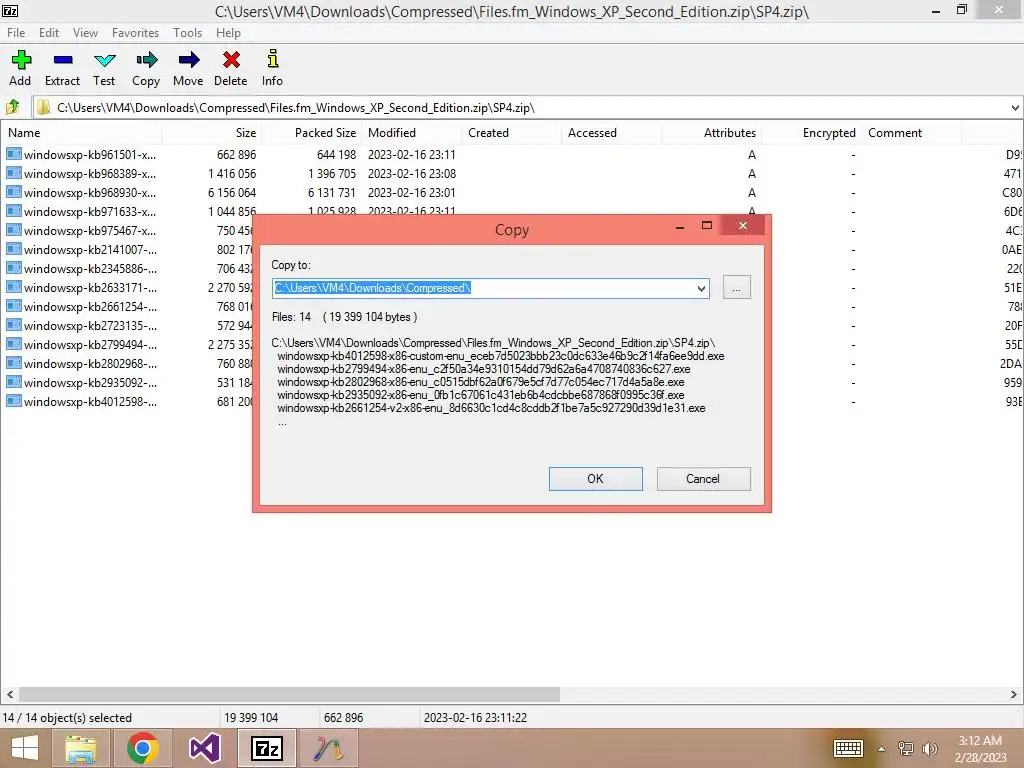Go up one folder level icon
The height and width of the screenshot is (768, 1024).
point(12,107)
